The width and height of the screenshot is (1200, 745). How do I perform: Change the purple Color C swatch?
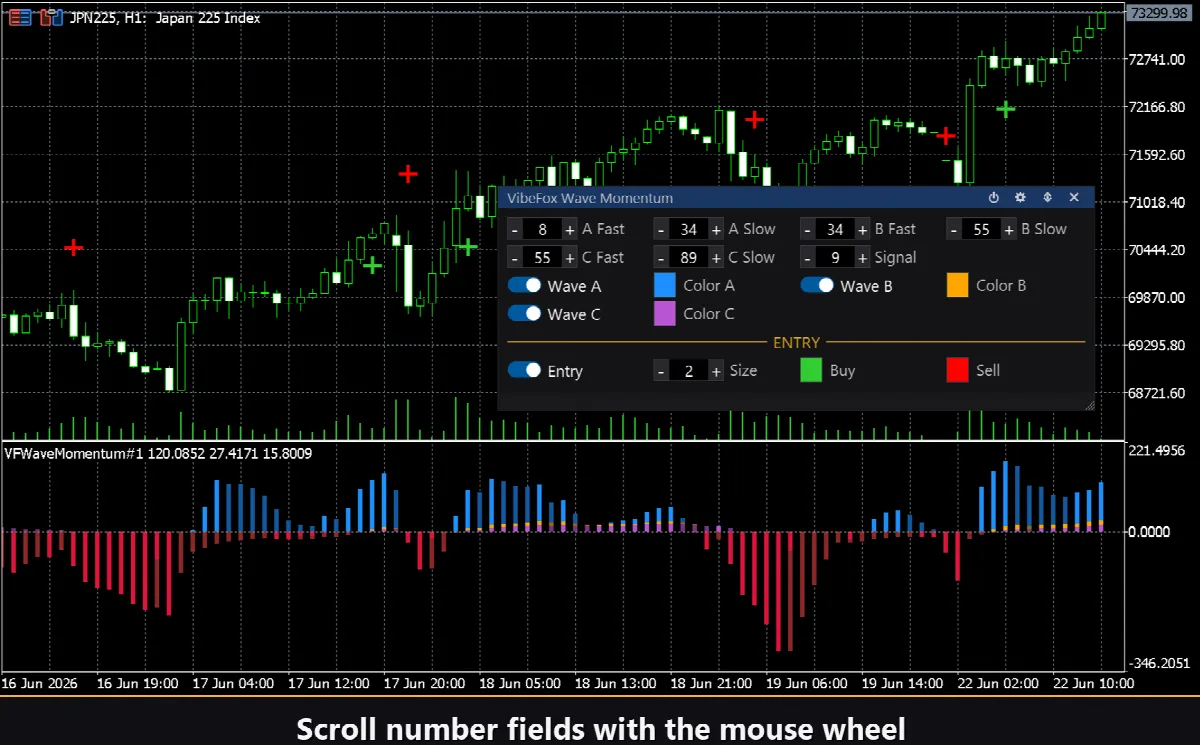coord(666,314)
